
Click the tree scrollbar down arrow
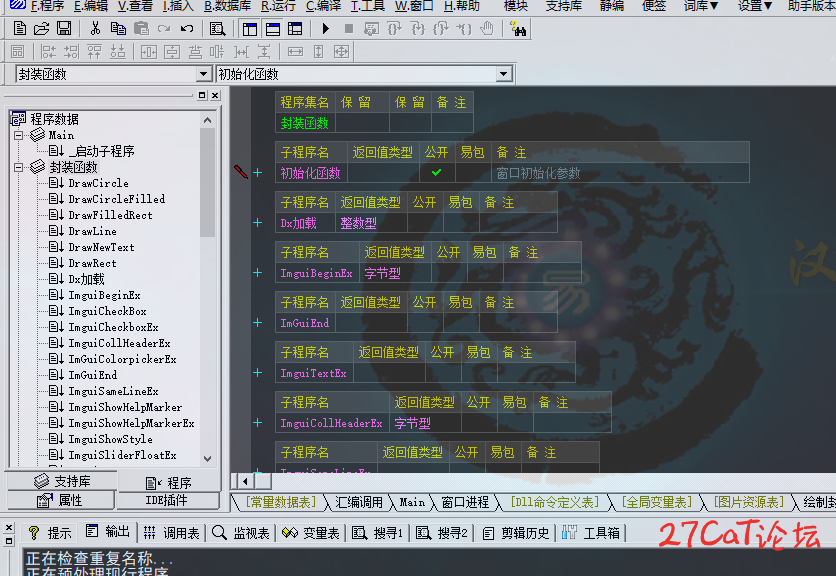[x=207, y=458]
